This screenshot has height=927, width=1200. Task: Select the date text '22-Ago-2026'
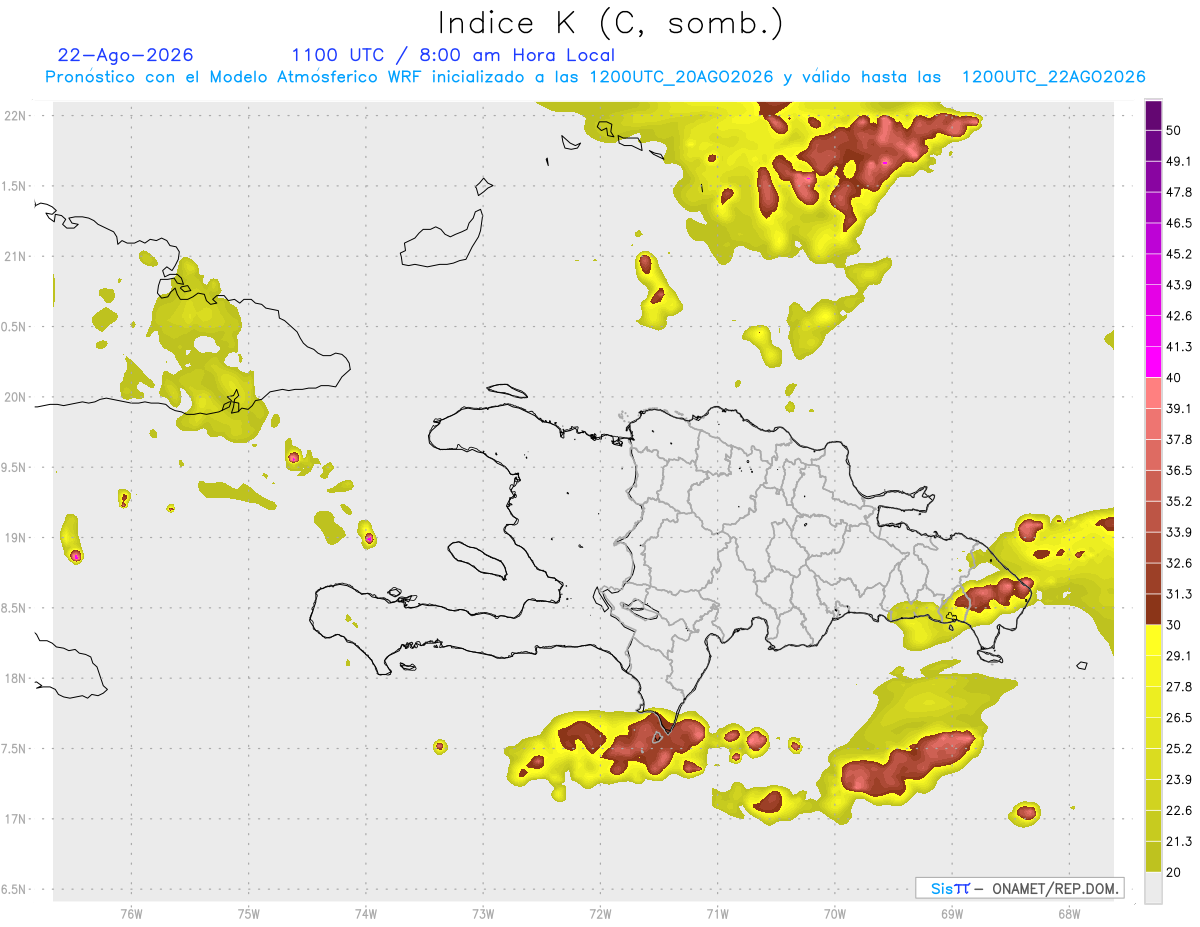[x=126, y=55]
